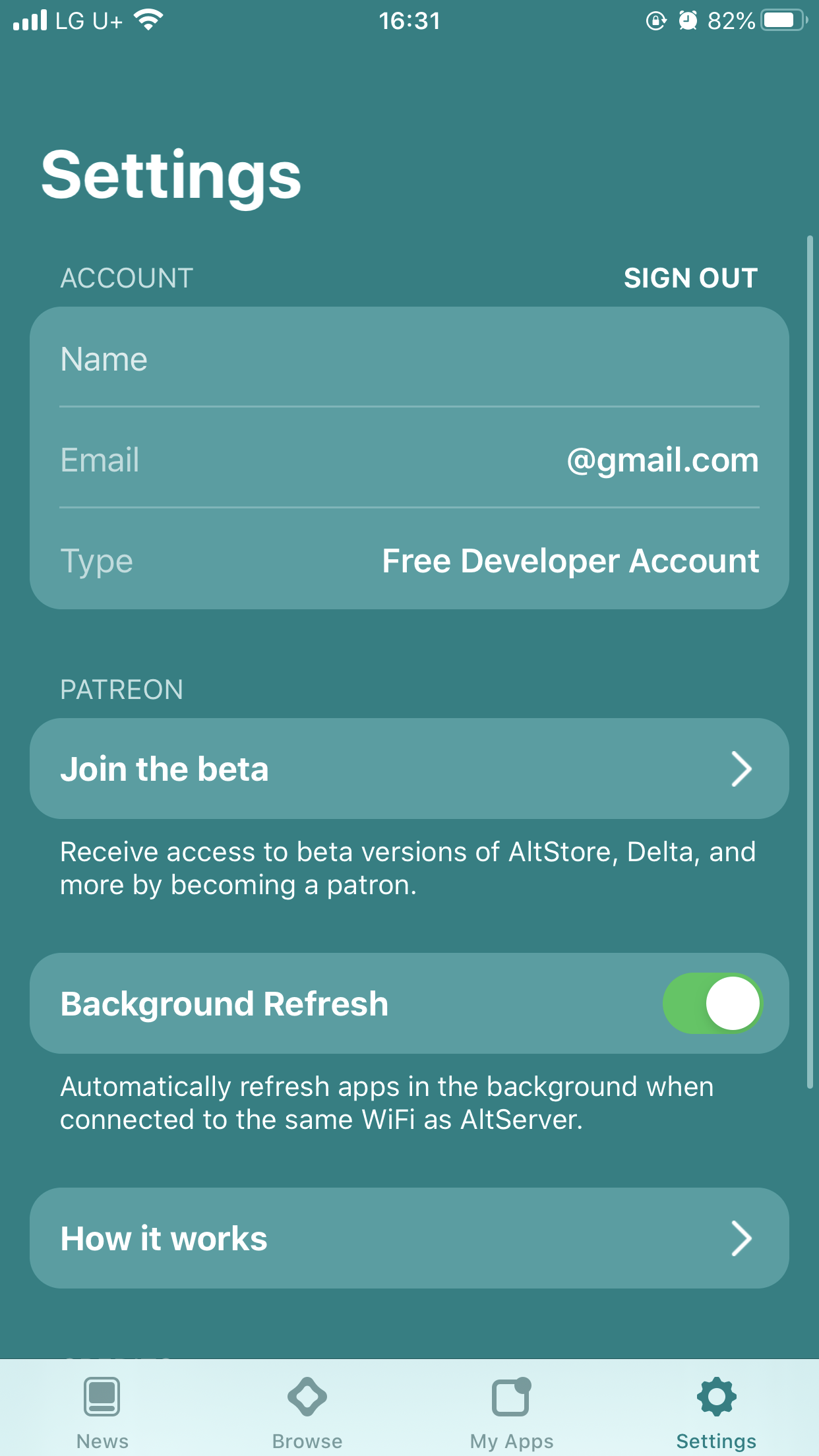Tap the Free Developer Account value
The image size is (819, 1456).
(x=570, y=561)
